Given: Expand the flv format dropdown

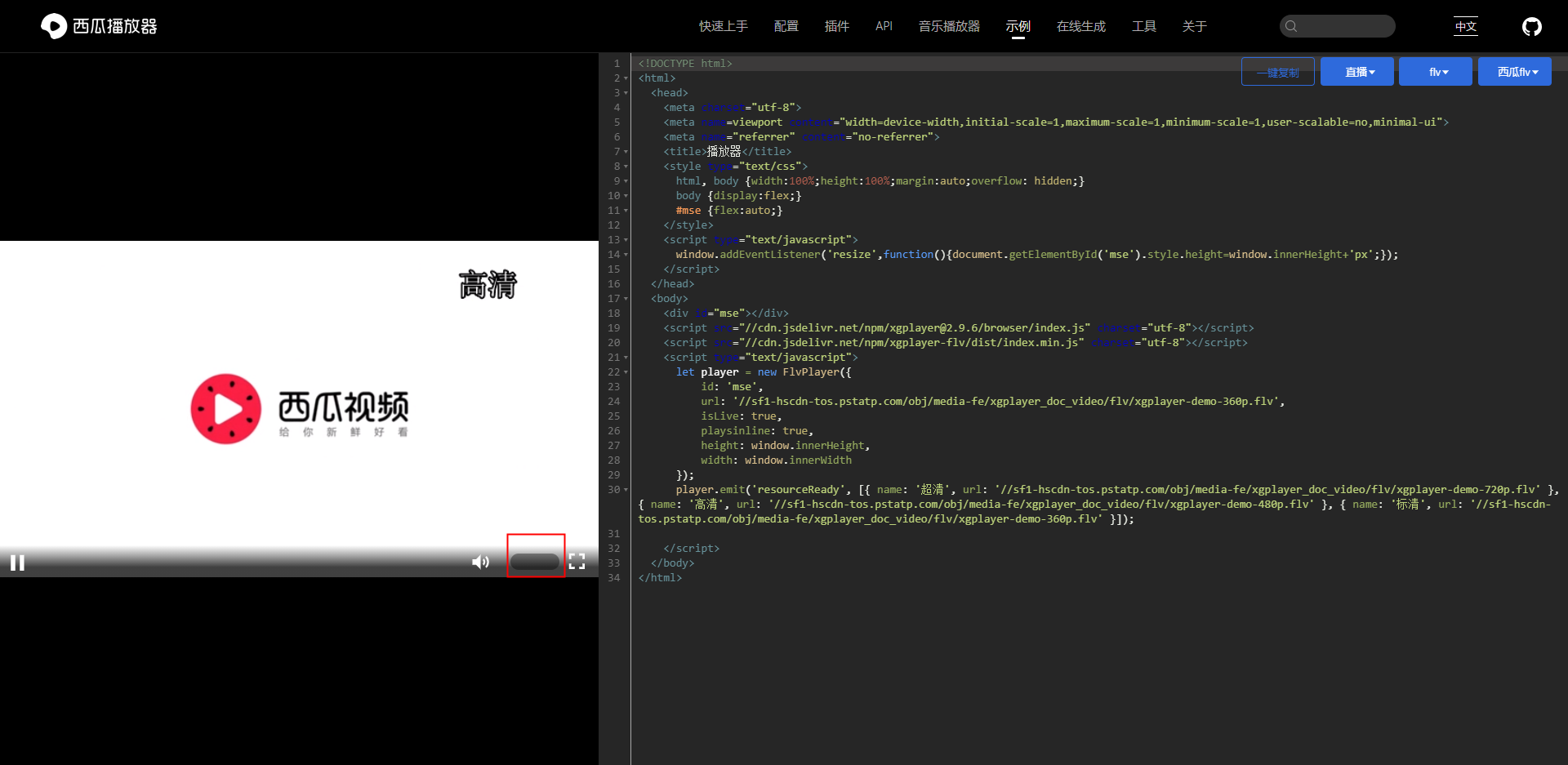Looking at the screenshot, I should pyautogui.click(x=1436, y=72).
